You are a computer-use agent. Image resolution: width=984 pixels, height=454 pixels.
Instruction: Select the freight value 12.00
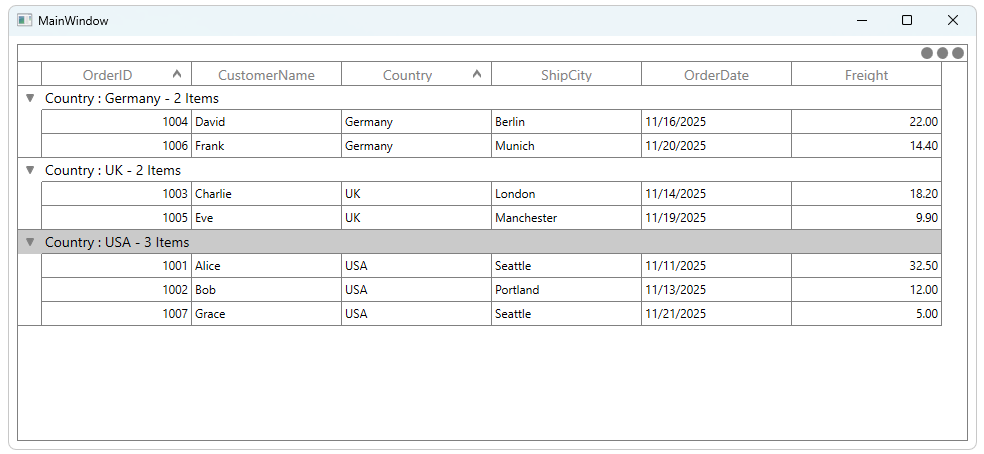coord(867,289)
